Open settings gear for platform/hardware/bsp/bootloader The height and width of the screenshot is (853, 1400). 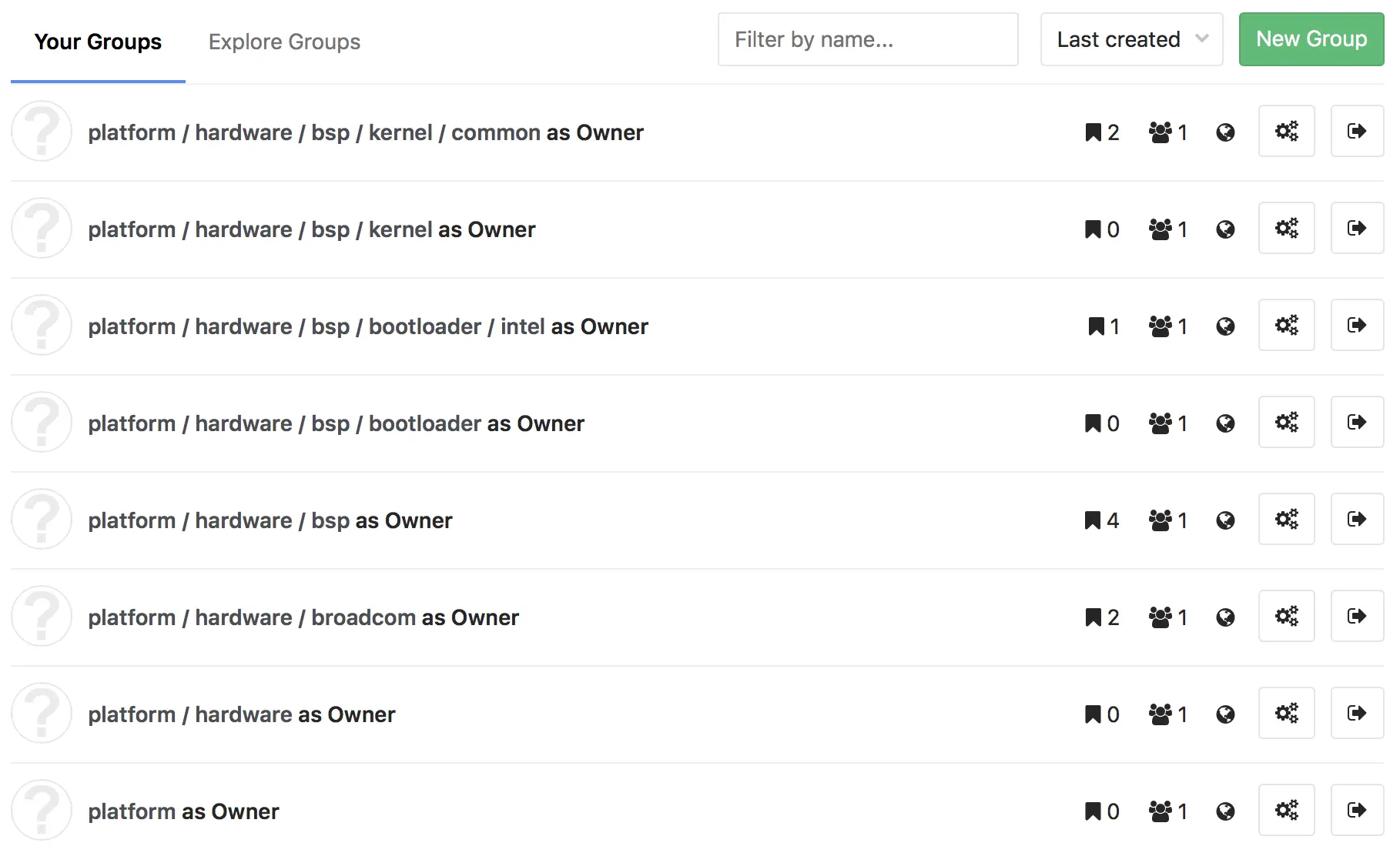(1286, 422)
